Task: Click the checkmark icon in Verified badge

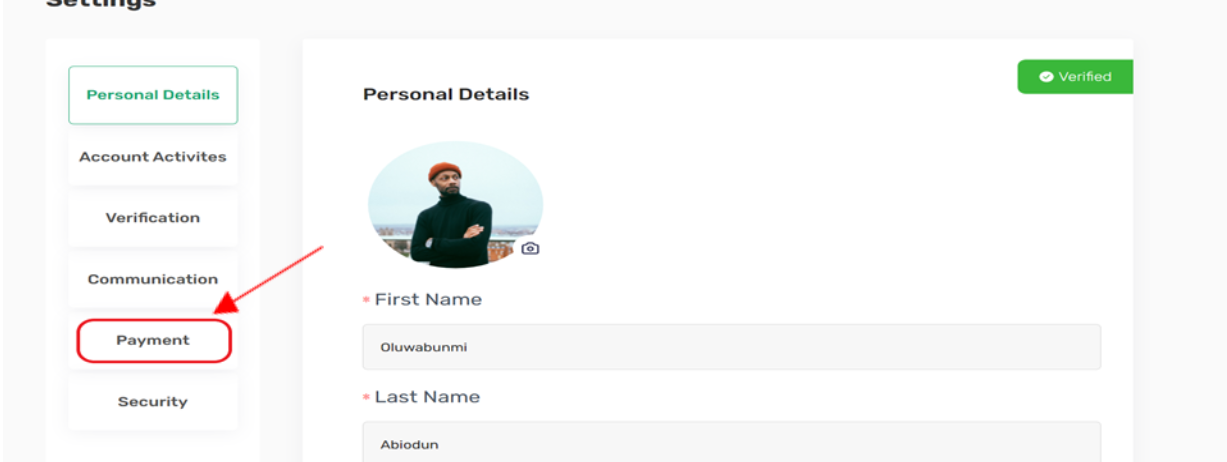Action: tap(1046, 77)
